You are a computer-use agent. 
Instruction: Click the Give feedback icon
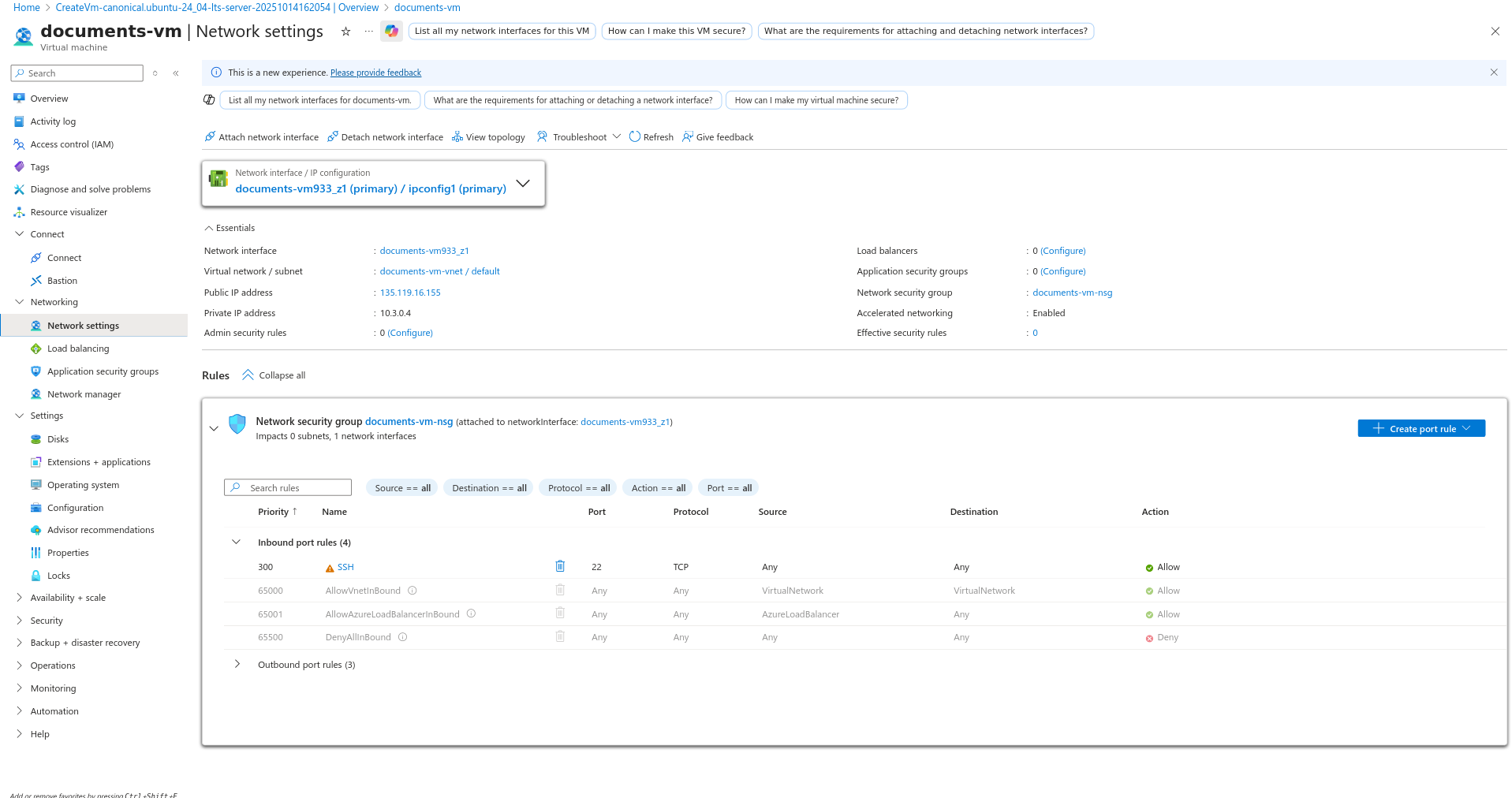(688, 136)
